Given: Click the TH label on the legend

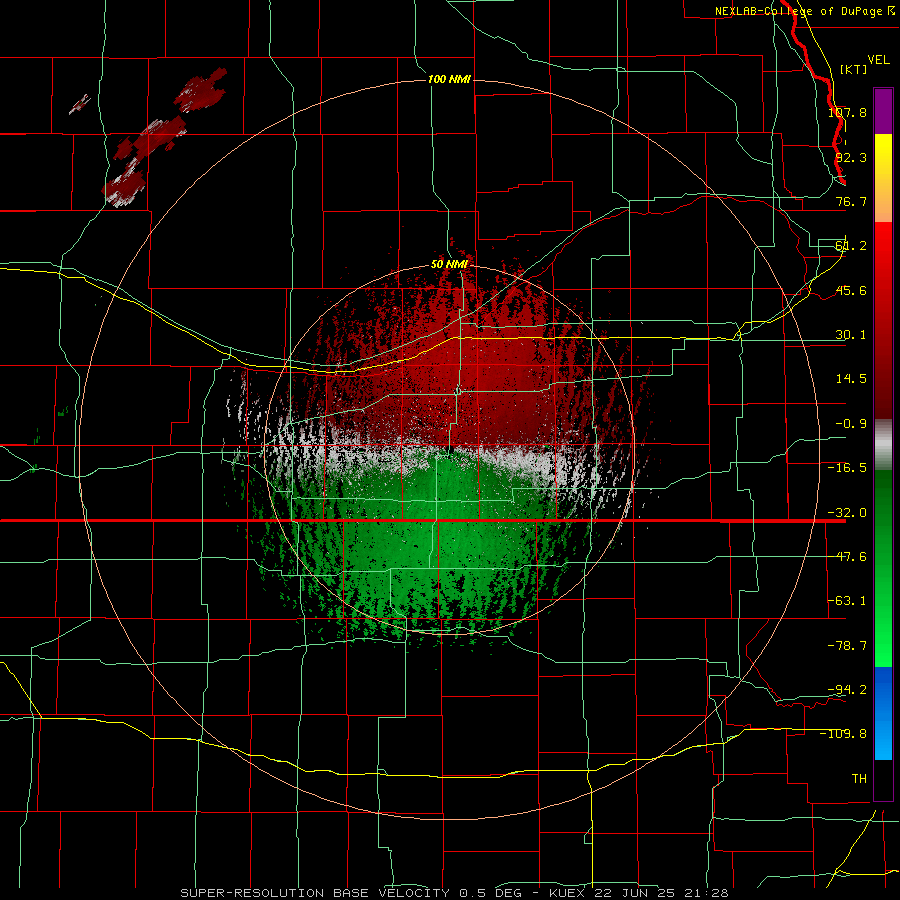Looking at the screenshot, I should point(859,779).
